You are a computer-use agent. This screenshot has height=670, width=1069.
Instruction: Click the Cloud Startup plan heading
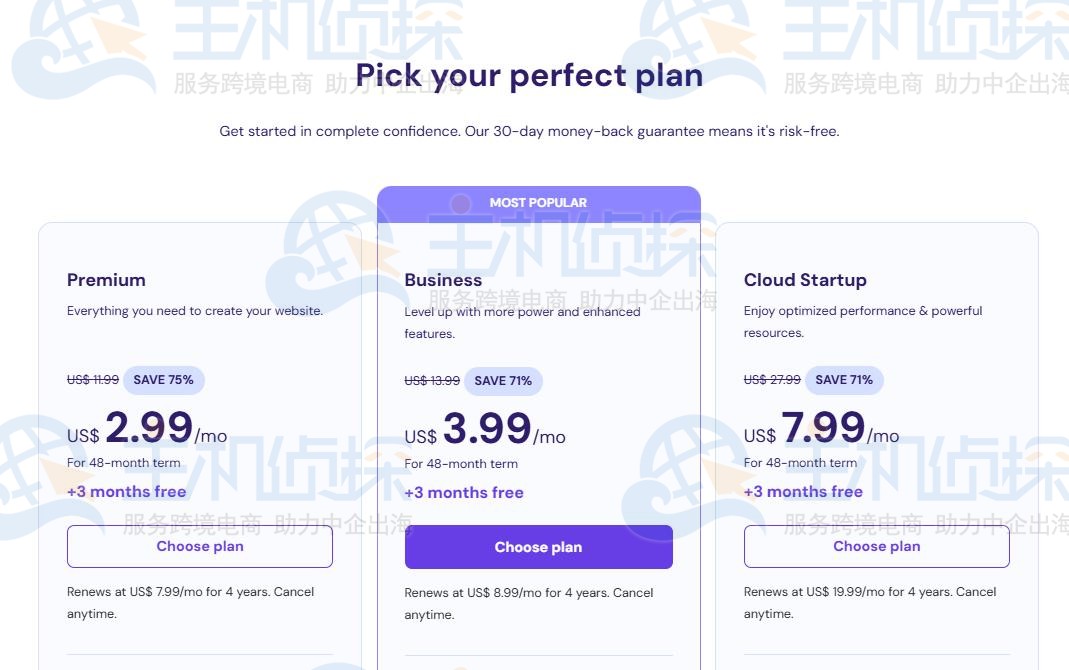805,280
